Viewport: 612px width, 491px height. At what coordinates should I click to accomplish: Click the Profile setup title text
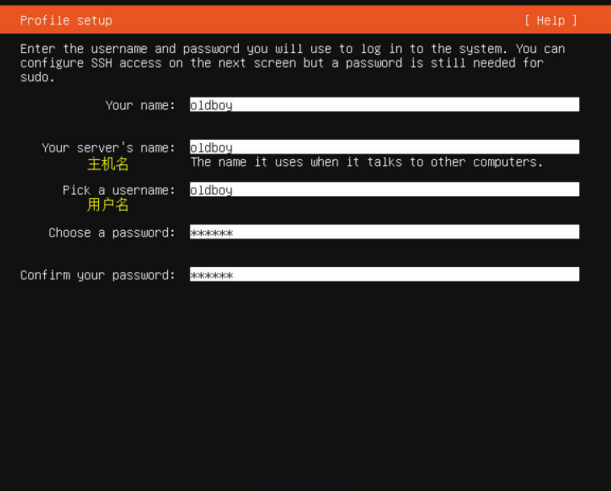click(x=66, y=20)
